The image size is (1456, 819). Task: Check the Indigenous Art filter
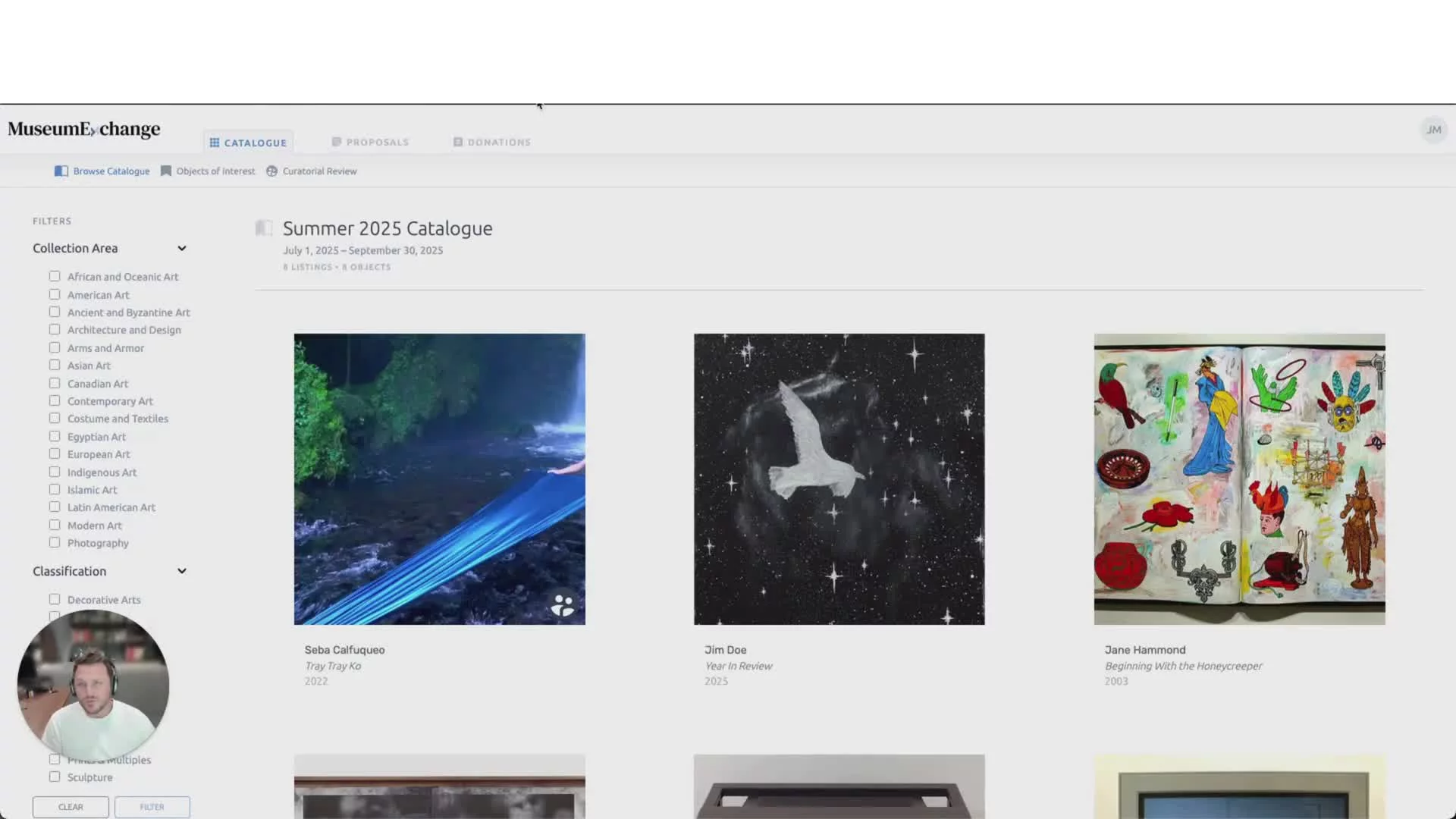[55, 472]
